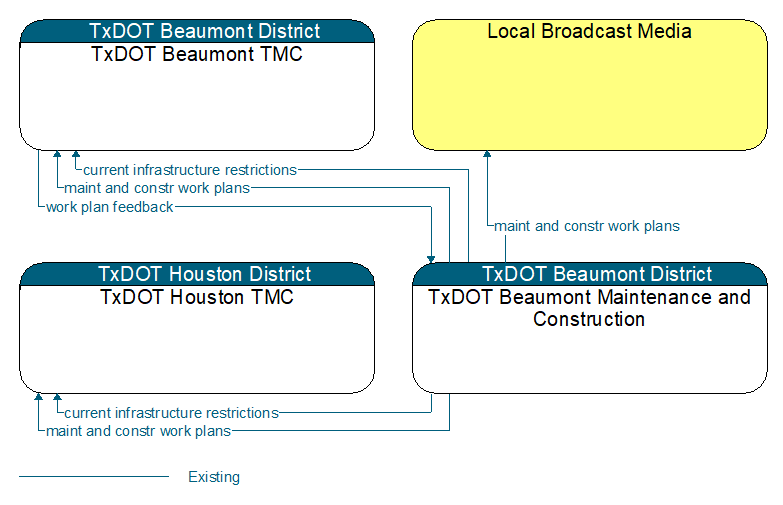
Task: Click 'maint and constr work plans' label under Houston TMC
Action: coord(138,431)
